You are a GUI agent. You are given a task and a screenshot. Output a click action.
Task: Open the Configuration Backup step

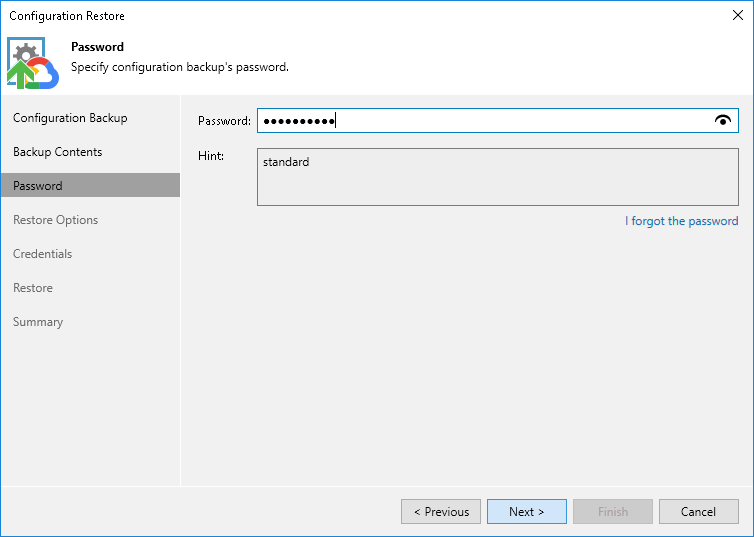pos(70,118)
